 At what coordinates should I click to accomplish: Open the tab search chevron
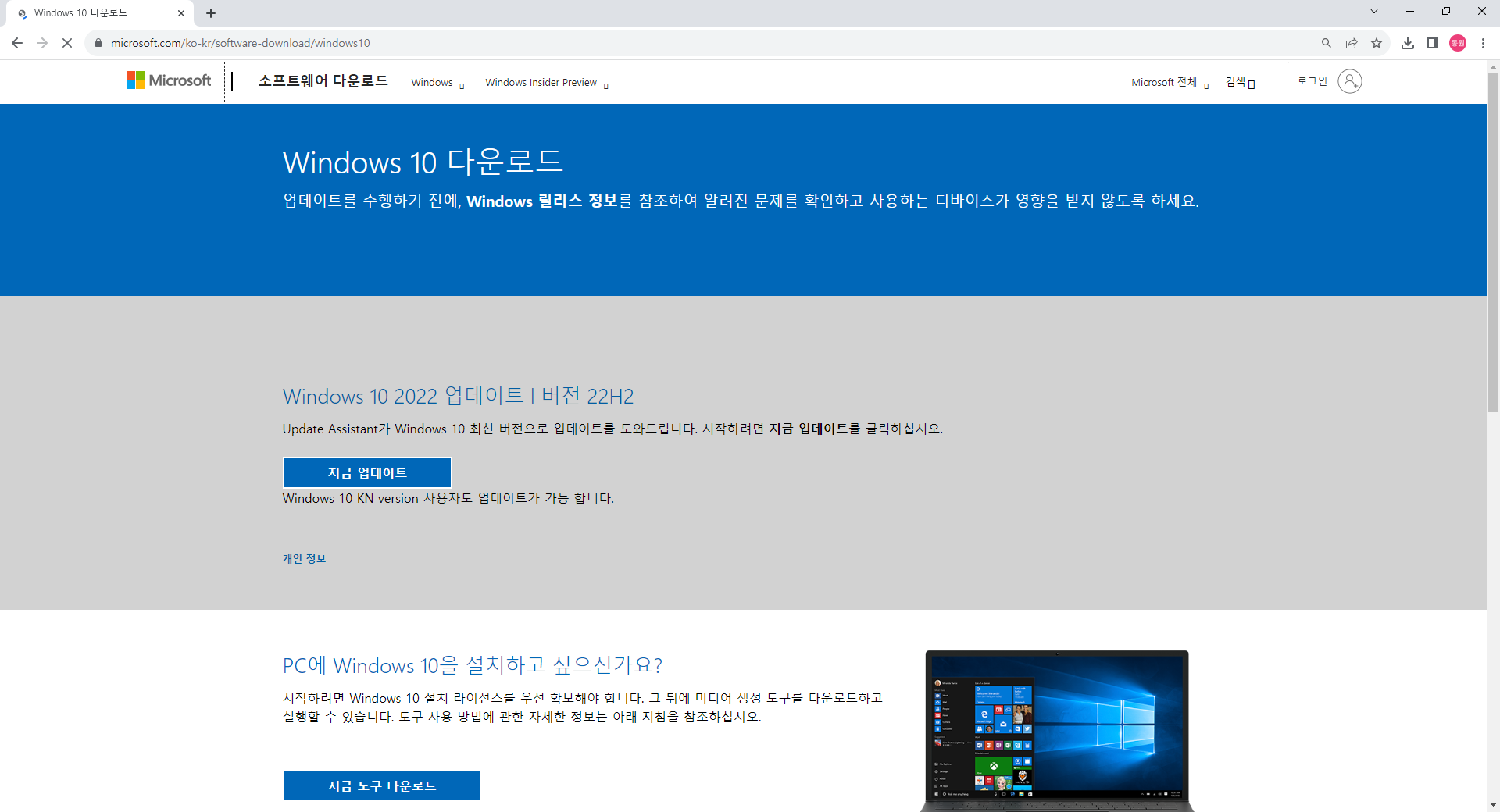[1374, 11]
